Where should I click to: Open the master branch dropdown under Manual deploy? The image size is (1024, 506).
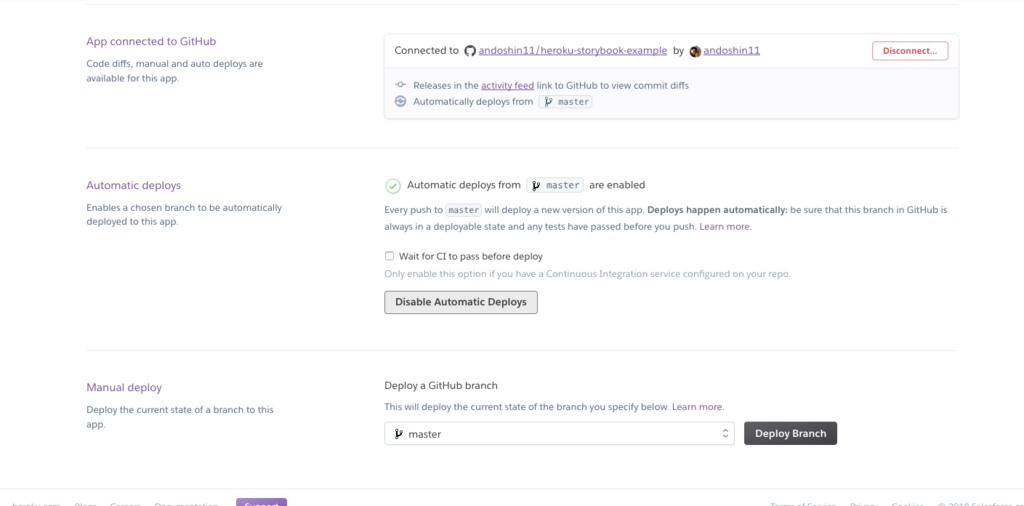559,434
